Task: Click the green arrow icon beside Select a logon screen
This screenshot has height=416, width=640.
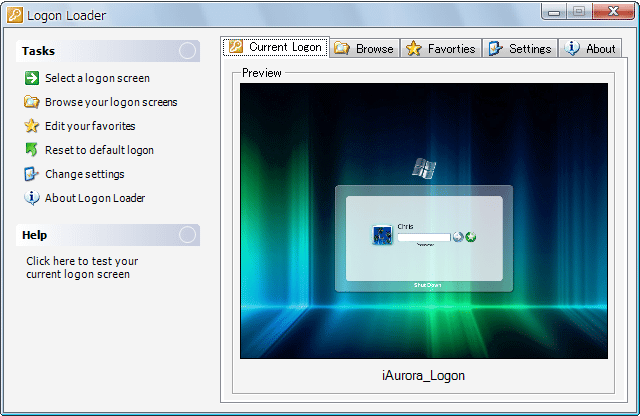Action: point(32,78)
